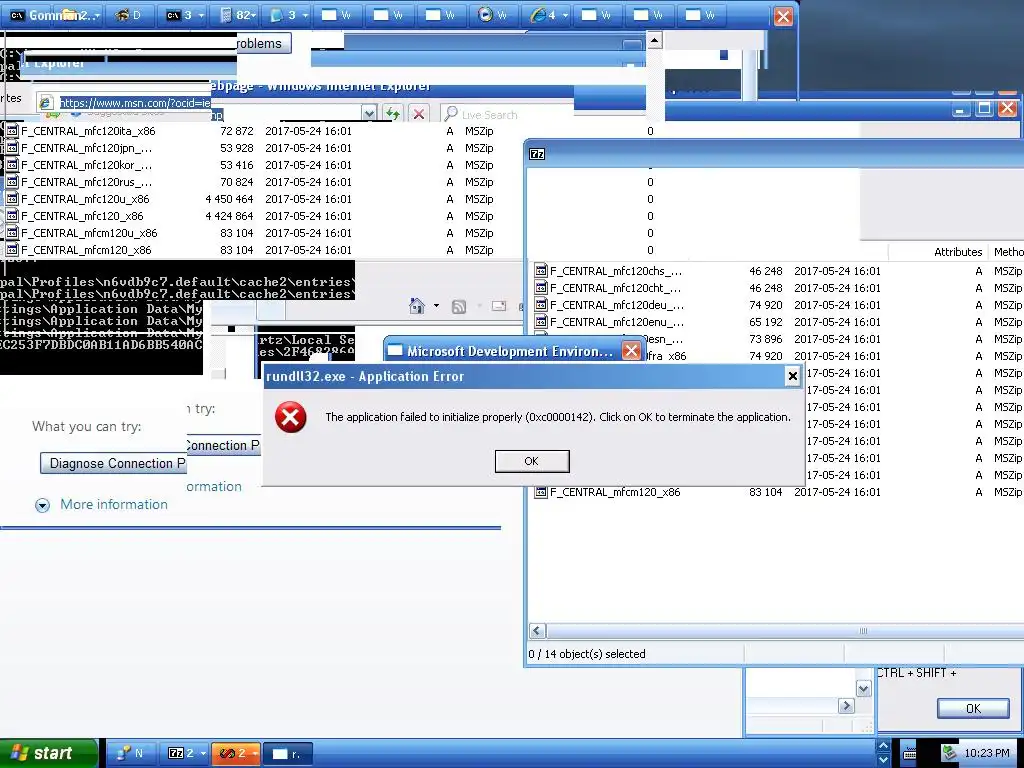Click the tray icon left of the clock

950,754
